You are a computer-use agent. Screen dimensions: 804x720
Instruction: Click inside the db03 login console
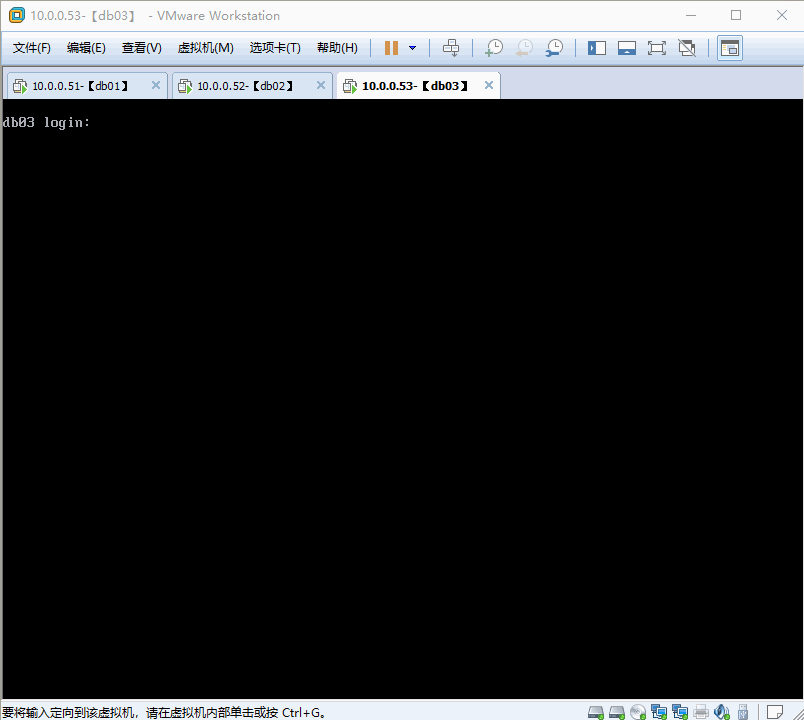(x=400, y=400)
